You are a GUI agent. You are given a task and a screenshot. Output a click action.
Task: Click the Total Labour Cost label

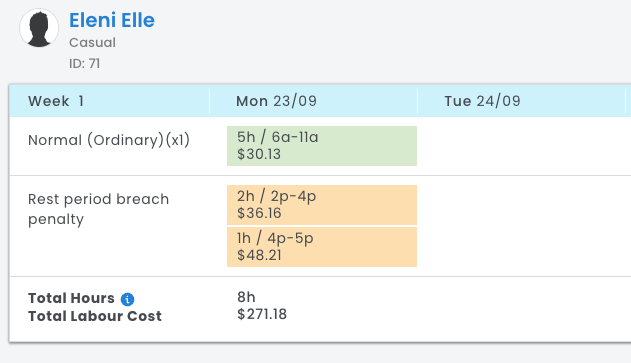coord(95,316)
